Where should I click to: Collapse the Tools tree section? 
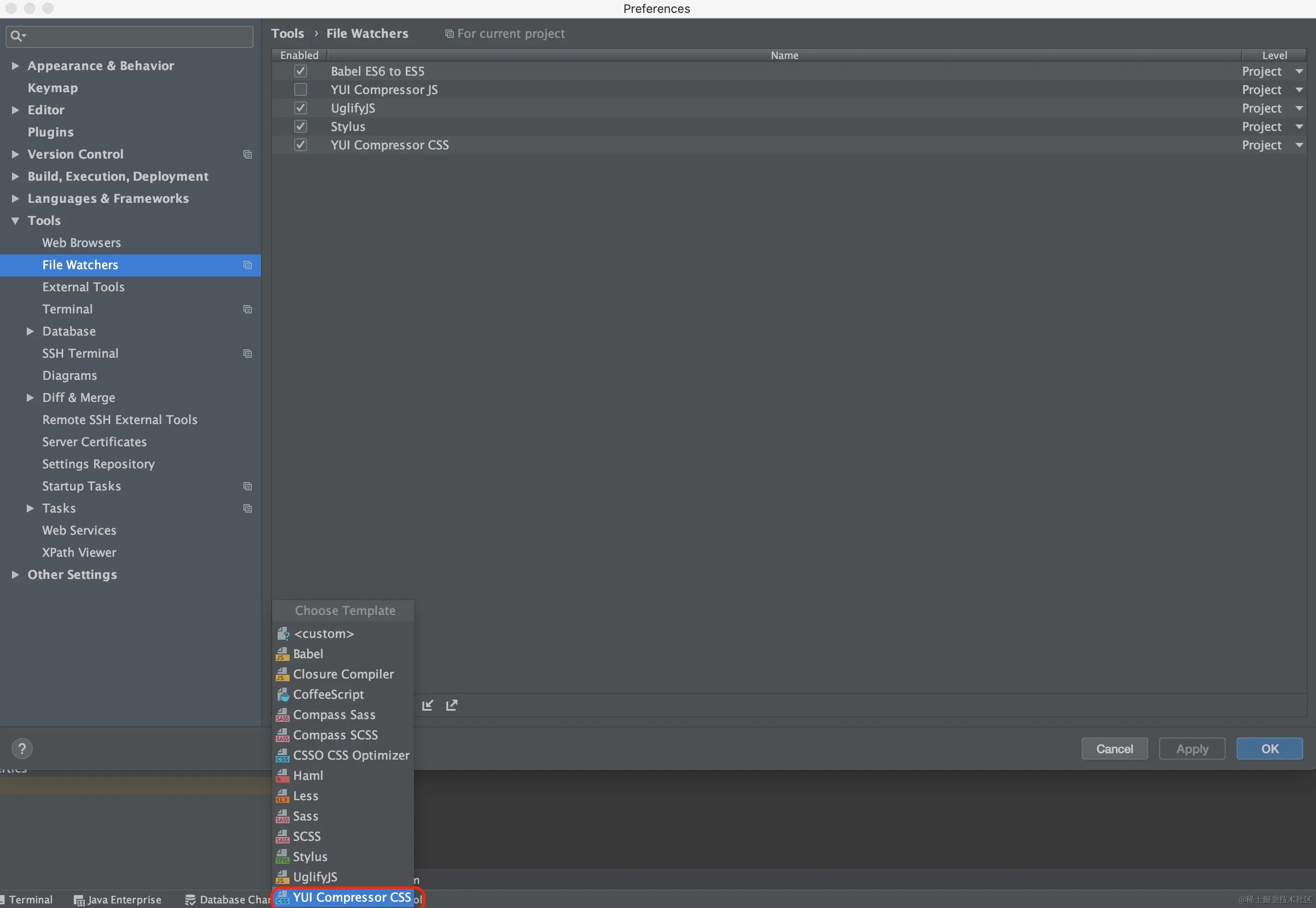15,221
